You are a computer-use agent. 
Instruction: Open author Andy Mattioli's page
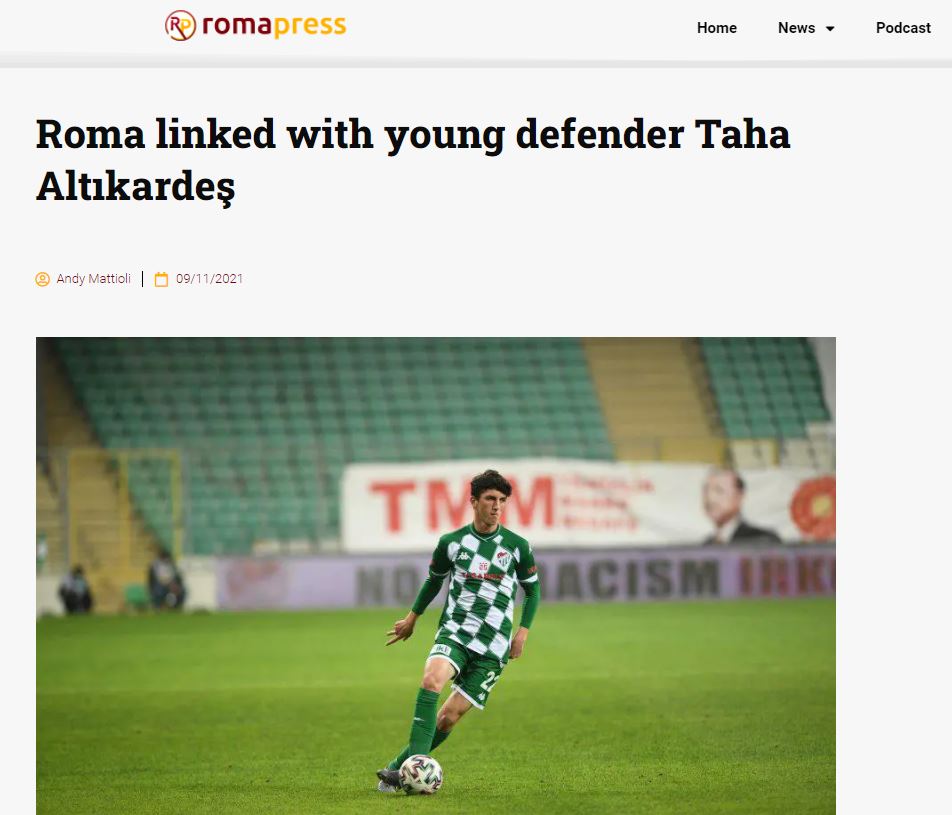tap(94, 279)
